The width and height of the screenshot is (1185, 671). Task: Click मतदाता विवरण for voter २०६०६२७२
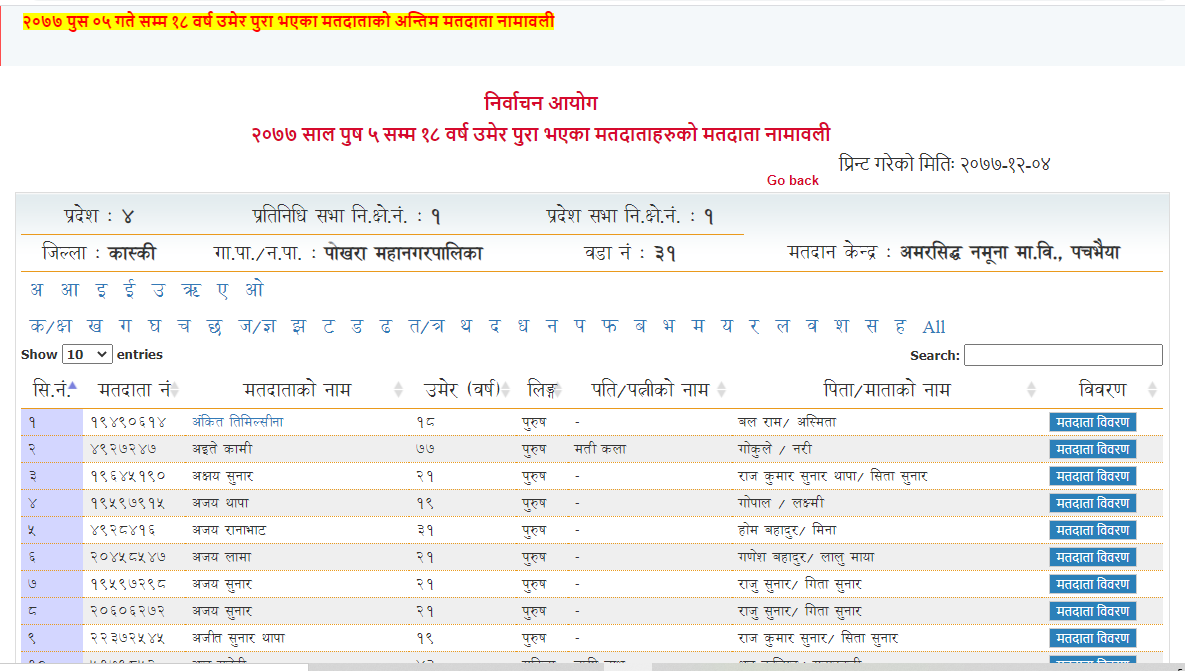1092,611
